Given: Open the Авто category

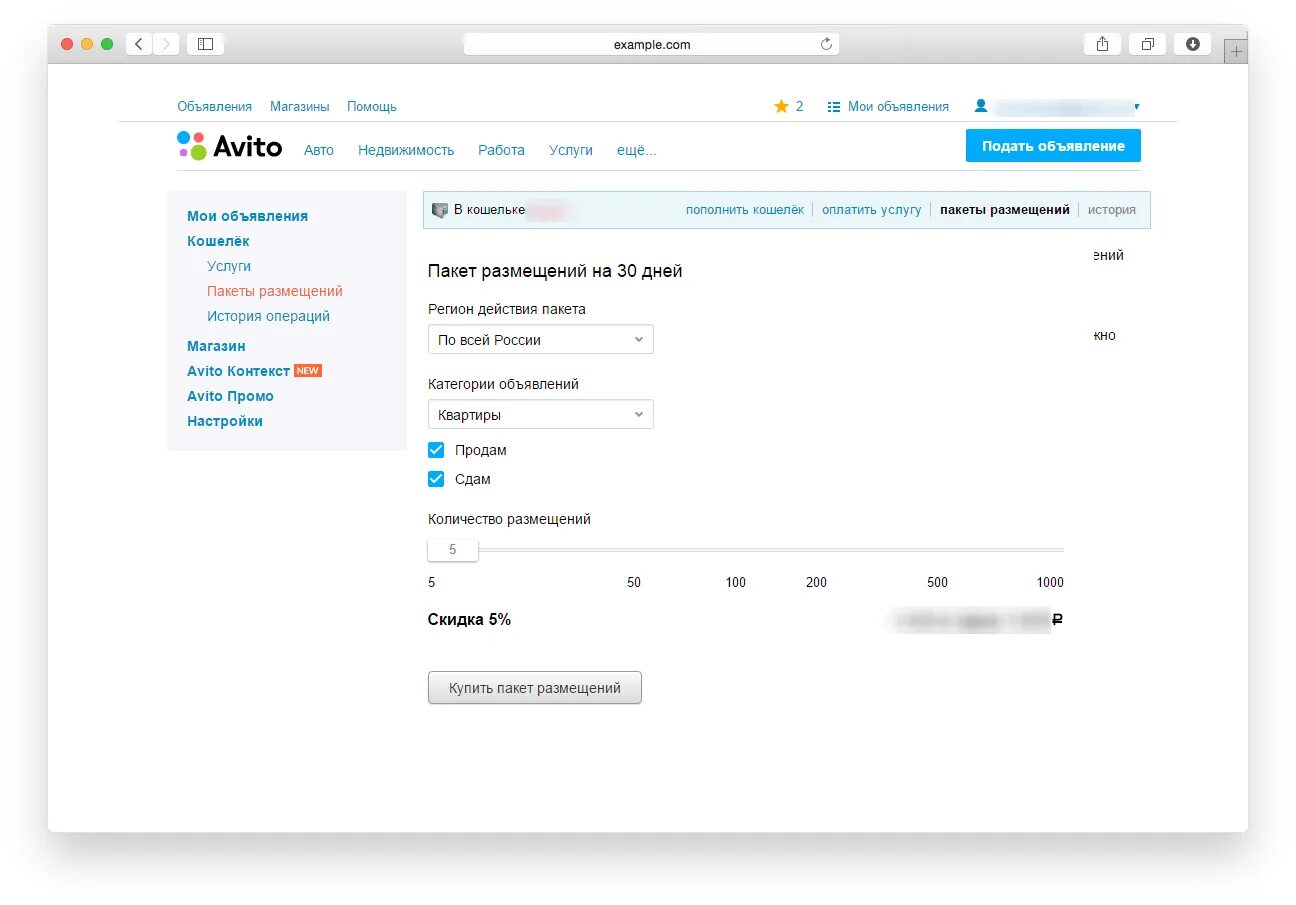Looking at the screenshot, I should (319, 150).
